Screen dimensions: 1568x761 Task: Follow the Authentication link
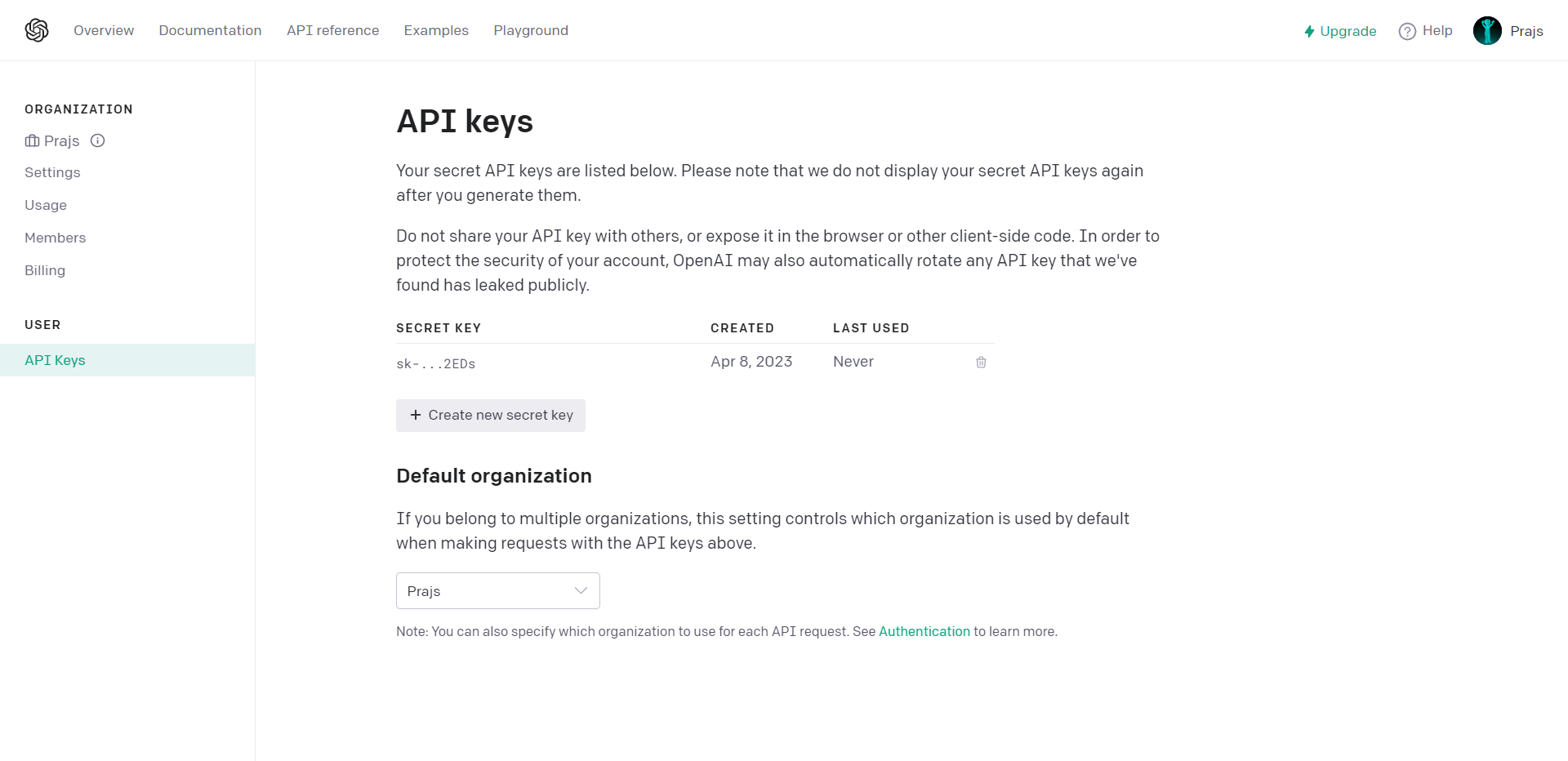click(924, 631)
